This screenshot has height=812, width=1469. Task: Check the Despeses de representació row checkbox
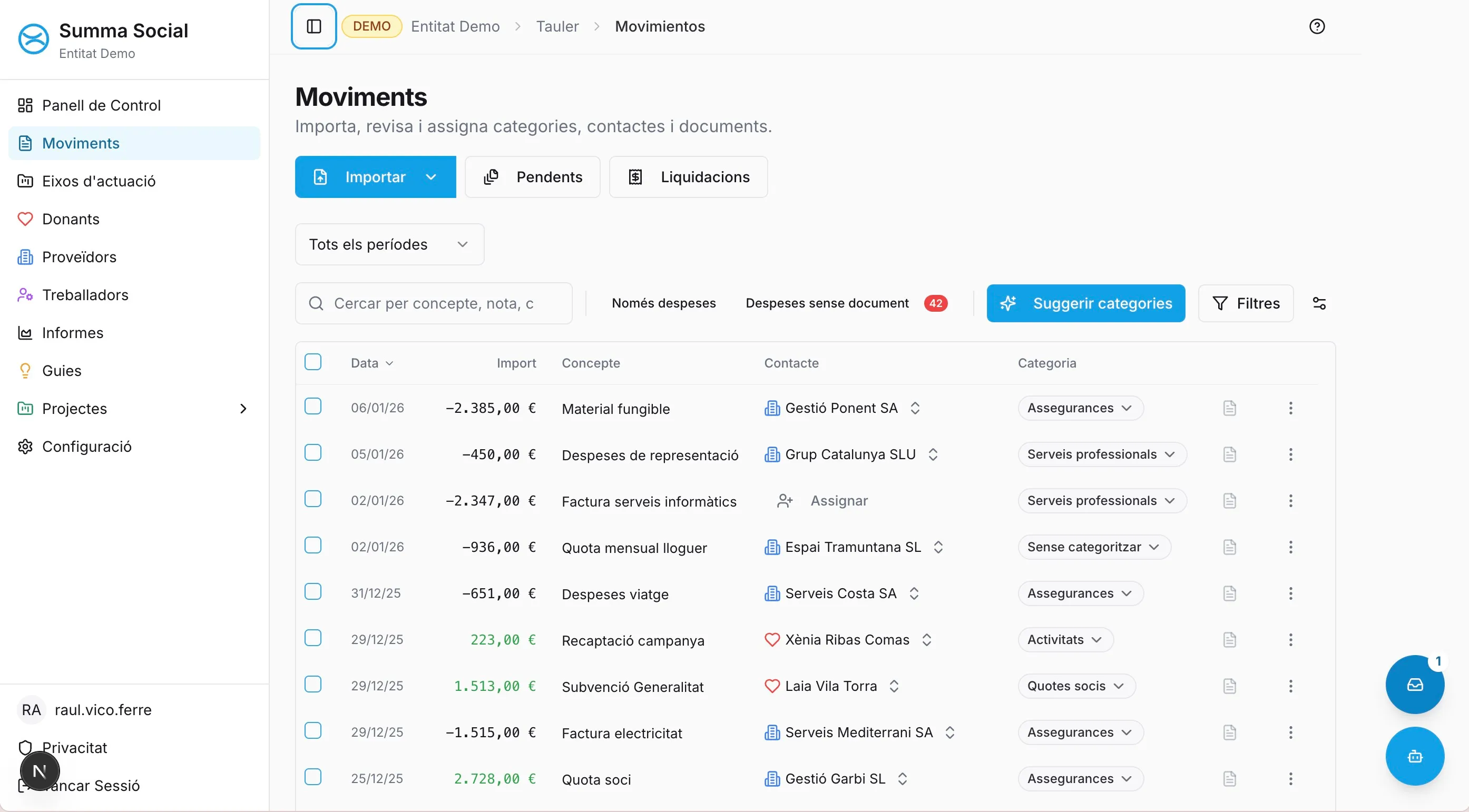click(x=313, y=452)
